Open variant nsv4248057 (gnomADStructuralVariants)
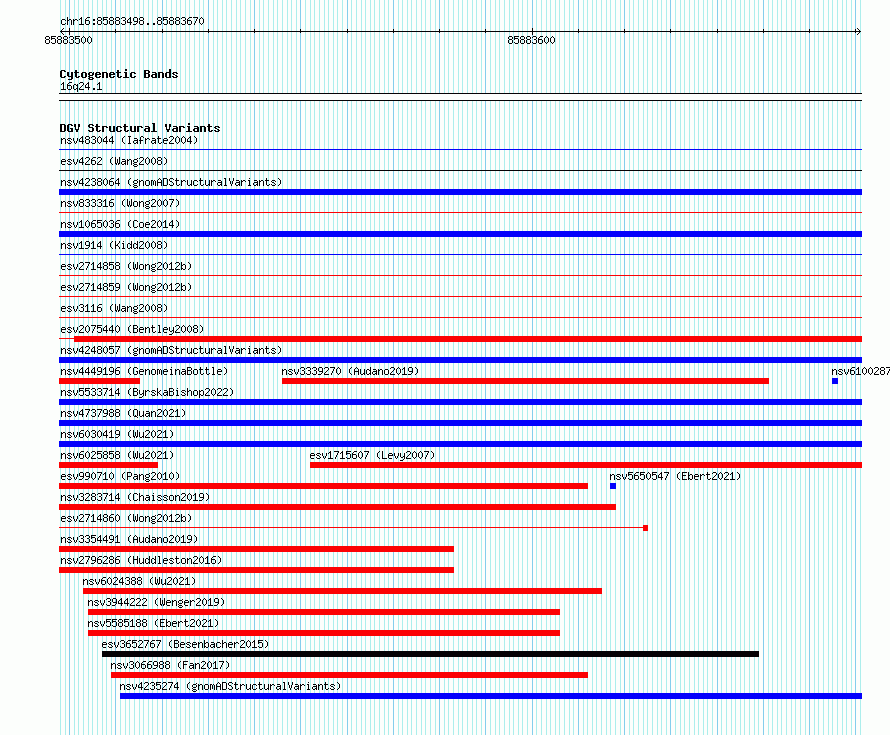 point(171,350)
